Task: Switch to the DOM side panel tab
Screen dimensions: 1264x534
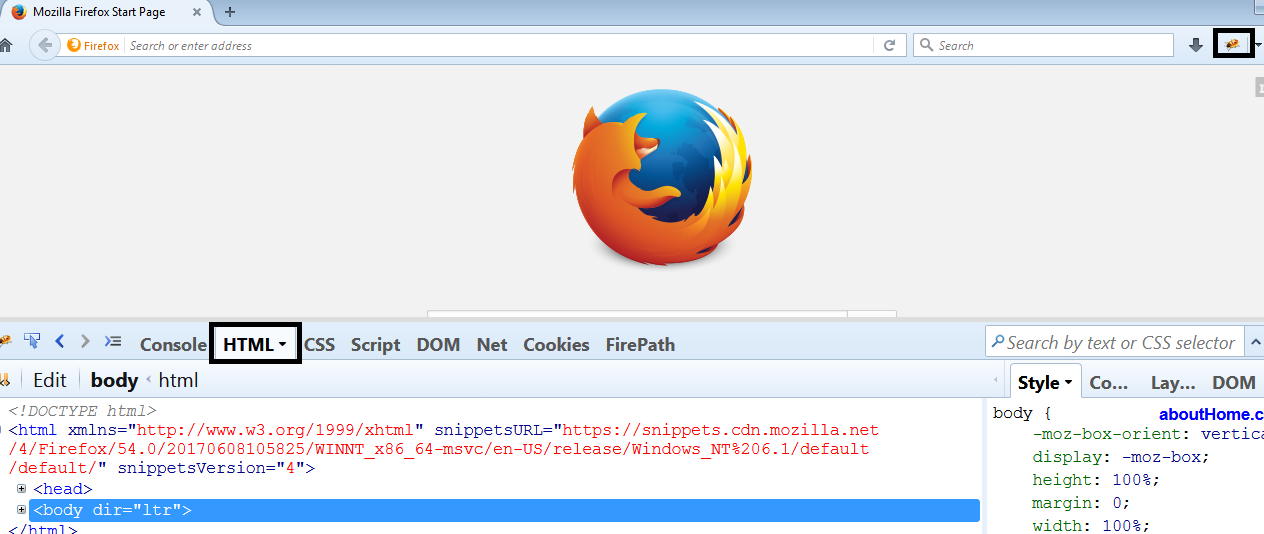Action: pyautogui.click(x=1234, y=382)
